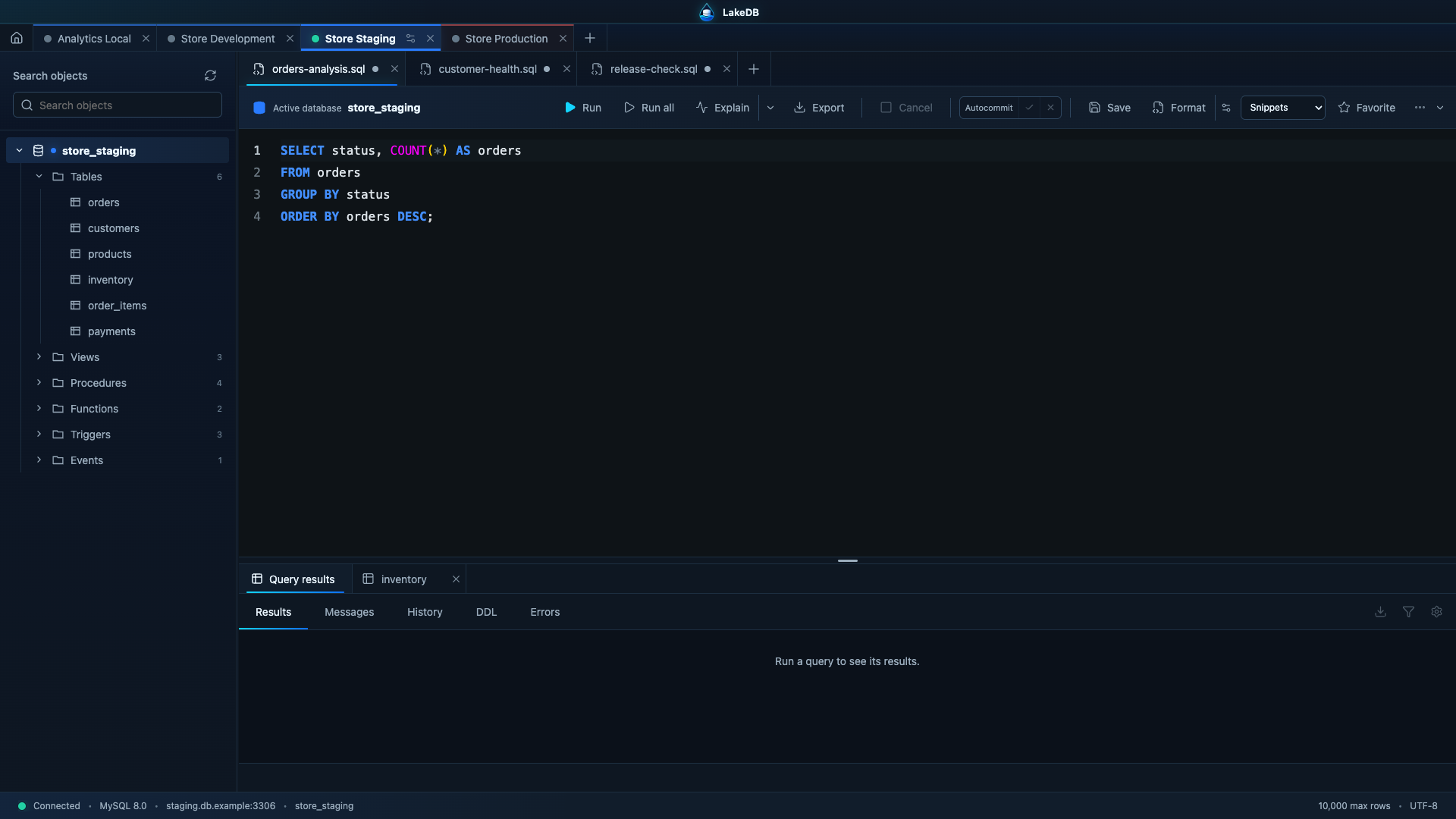The width and height of the screenshot is (1456, 819).
Task: Save the current SQL file
Action: pos(1109,108)
